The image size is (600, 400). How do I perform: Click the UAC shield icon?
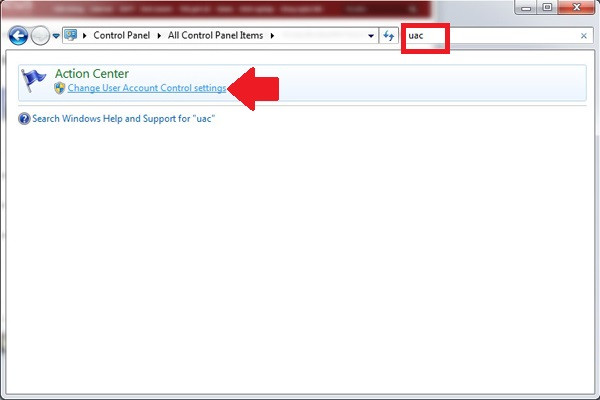tap(59, 88)
